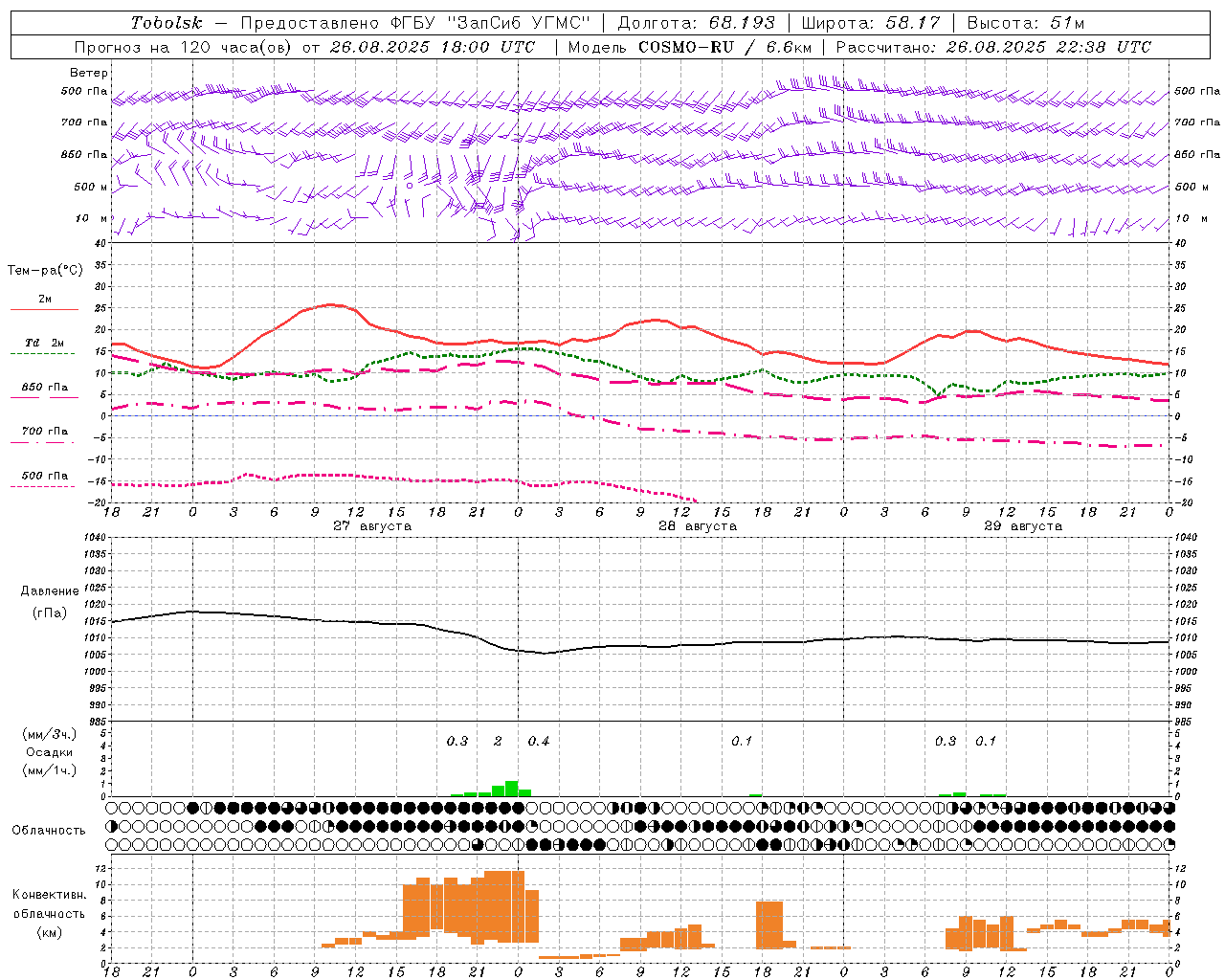The width and height of the screenshot is (1225, 980).
Task: Click the Широта: 58.17 value
Action: point(870,23)
